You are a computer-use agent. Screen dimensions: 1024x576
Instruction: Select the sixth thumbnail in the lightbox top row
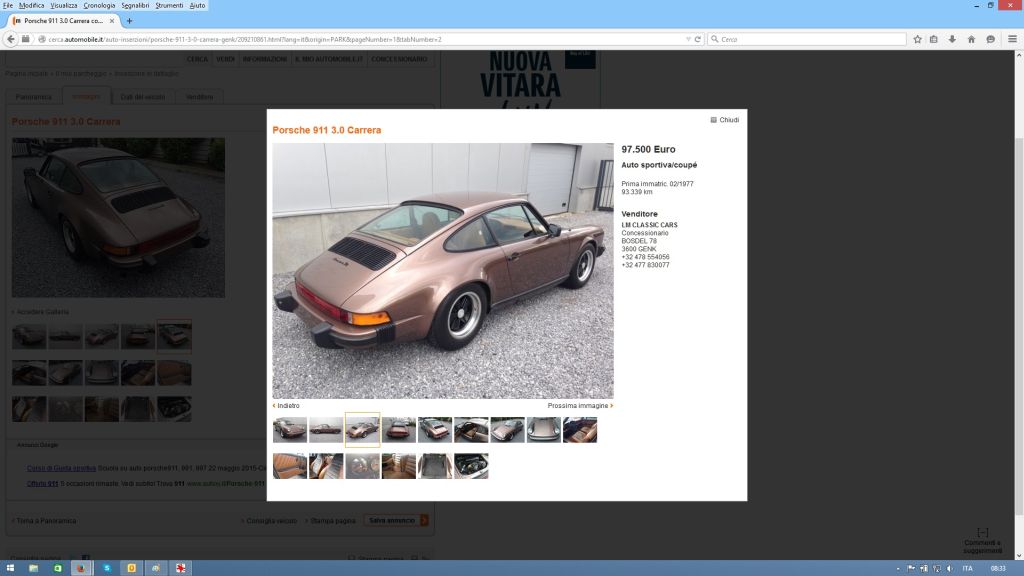pyautogui.click(x=471, y=430)
